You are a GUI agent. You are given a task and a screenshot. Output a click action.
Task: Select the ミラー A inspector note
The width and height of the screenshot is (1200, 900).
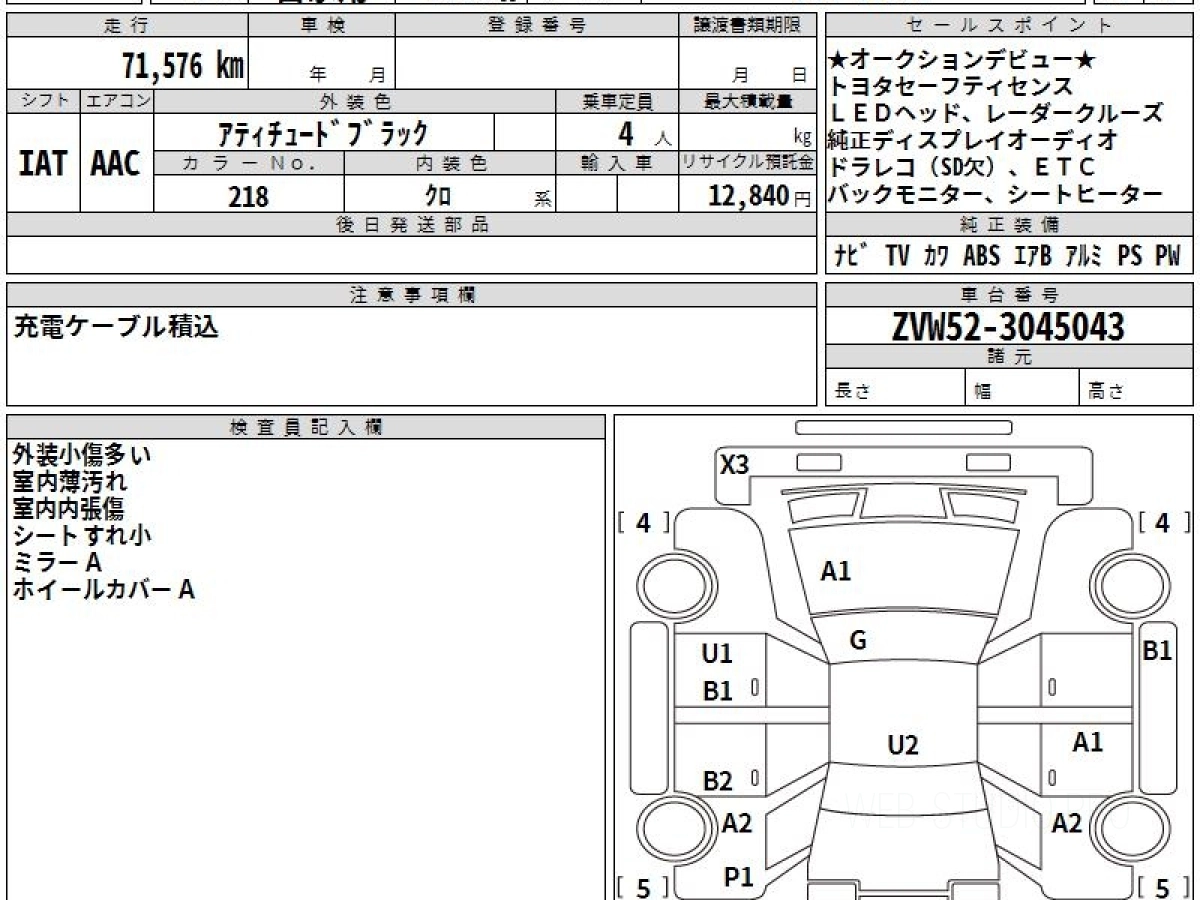(x=57, y=562)
